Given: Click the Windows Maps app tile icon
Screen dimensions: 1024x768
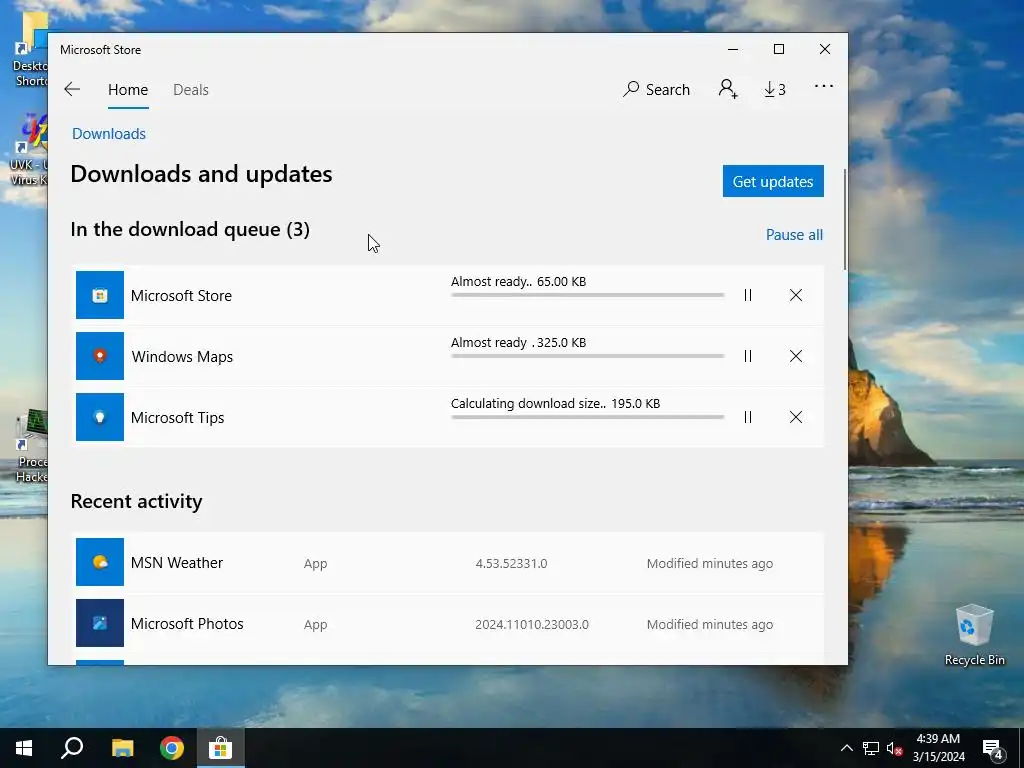Looking at the screenshot, I should (100, 356).
